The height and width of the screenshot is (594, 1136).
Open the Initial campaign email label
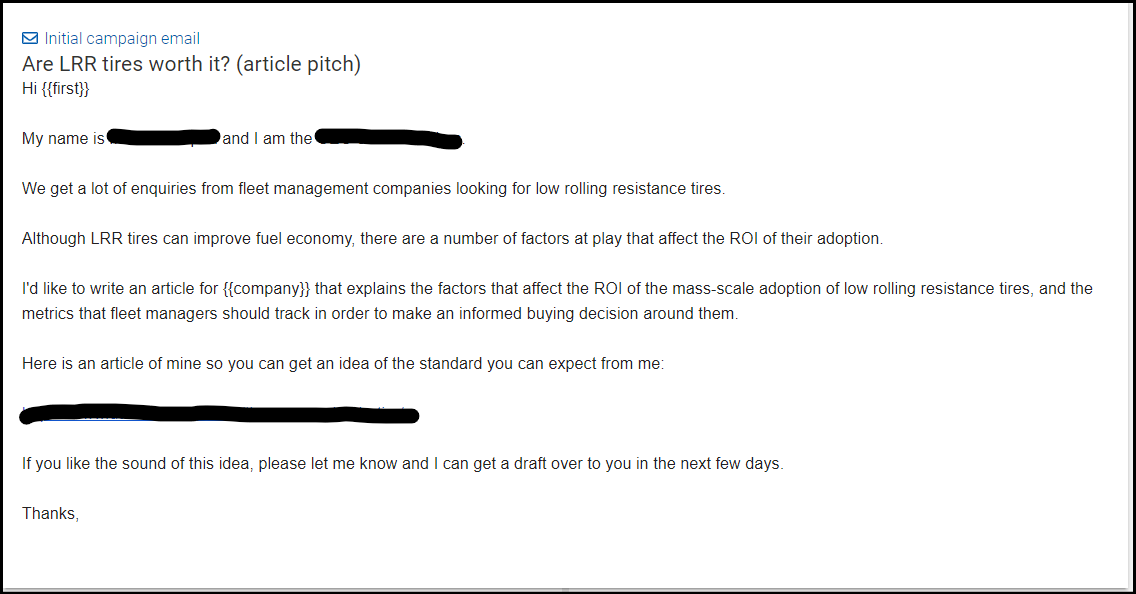click(122, 39)
